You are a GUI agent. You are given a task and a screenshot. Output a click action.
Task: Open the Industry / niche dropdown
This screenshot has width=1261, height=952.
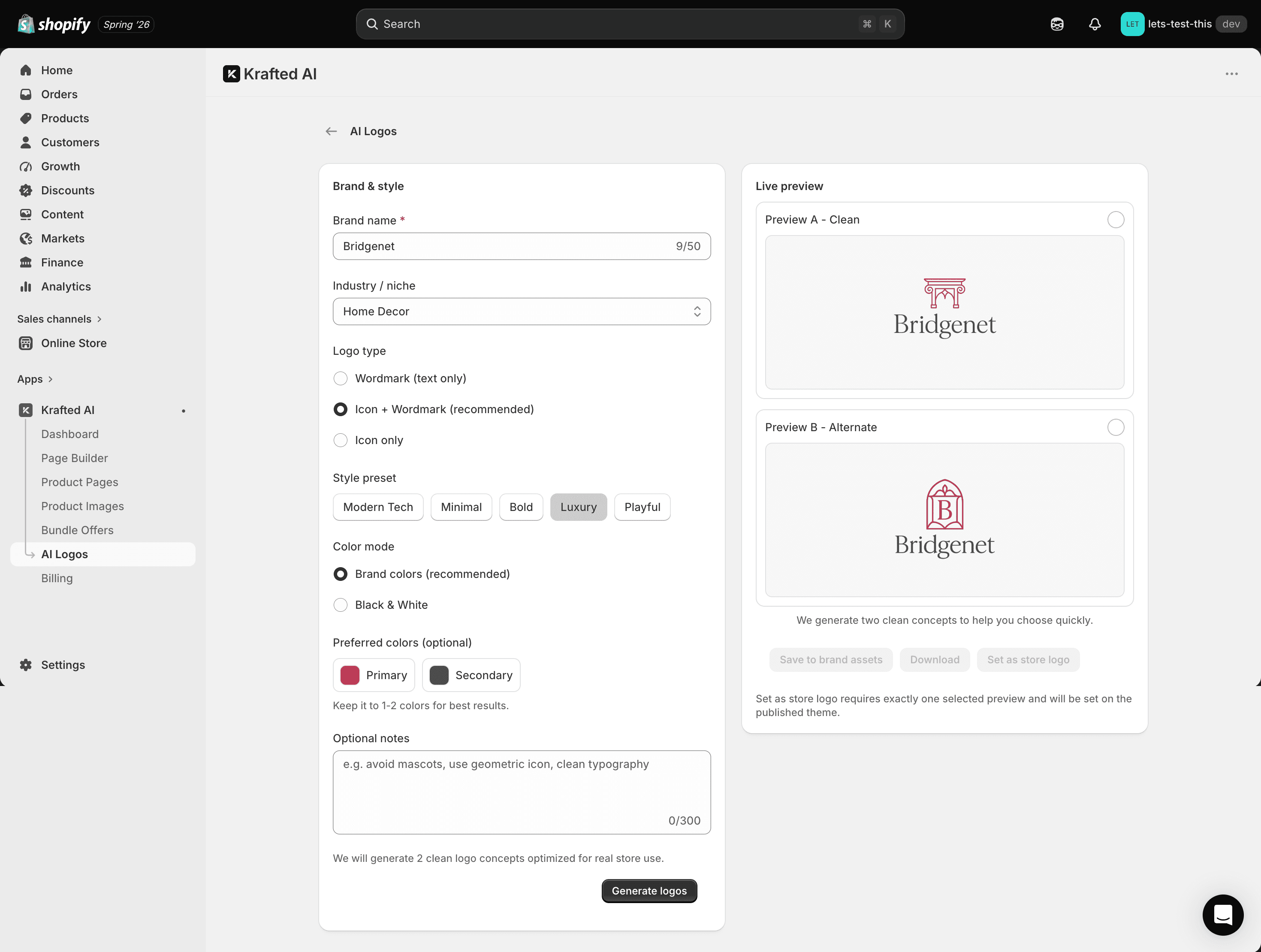pyautogui.click(x=522, y=311)
